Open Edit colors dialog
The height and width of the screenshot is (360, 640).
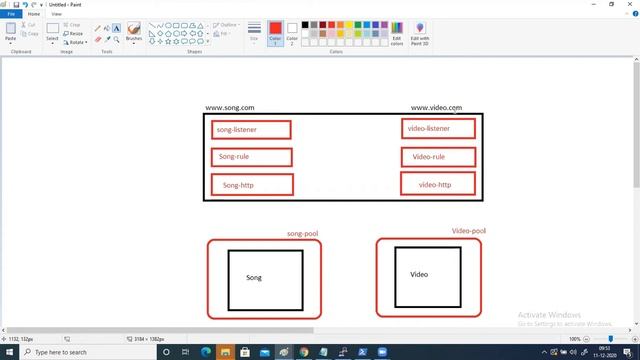397,33
